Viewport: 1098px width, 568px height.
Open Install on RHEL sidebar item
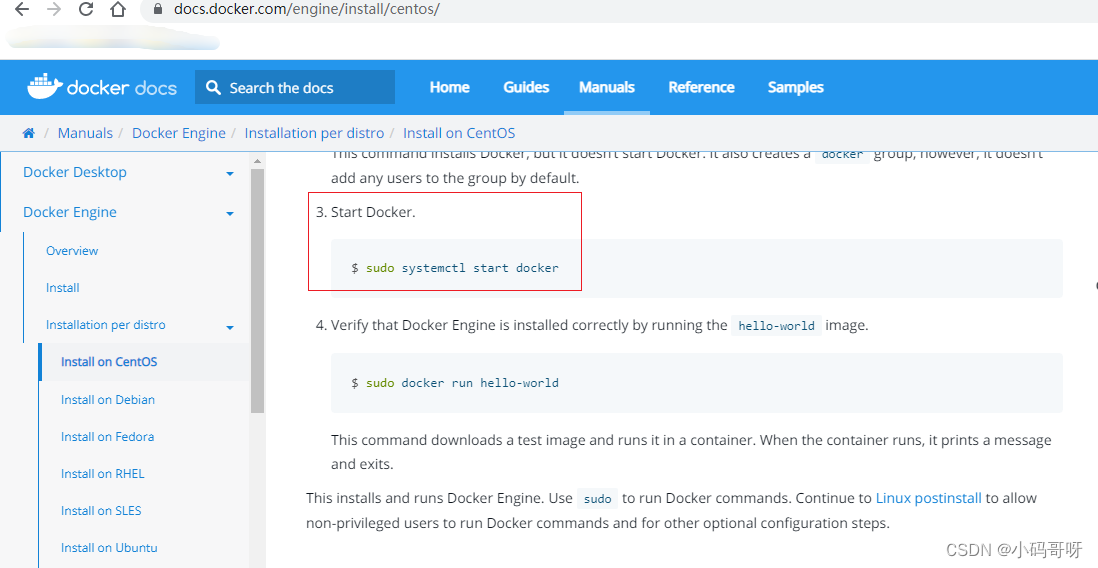click(x=102, y=474)
